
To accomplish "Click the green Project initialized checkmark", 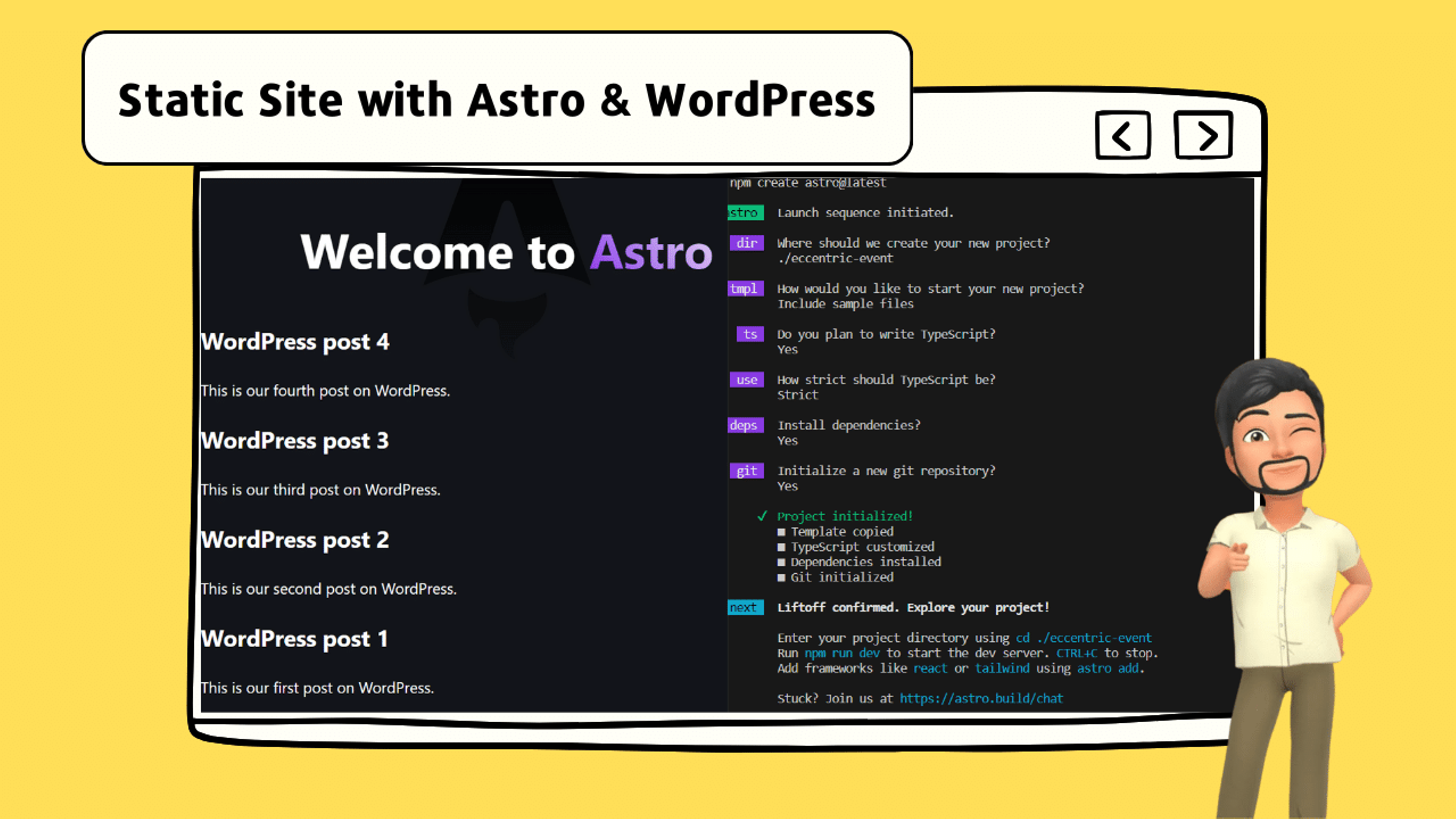I will click(762, 516).
